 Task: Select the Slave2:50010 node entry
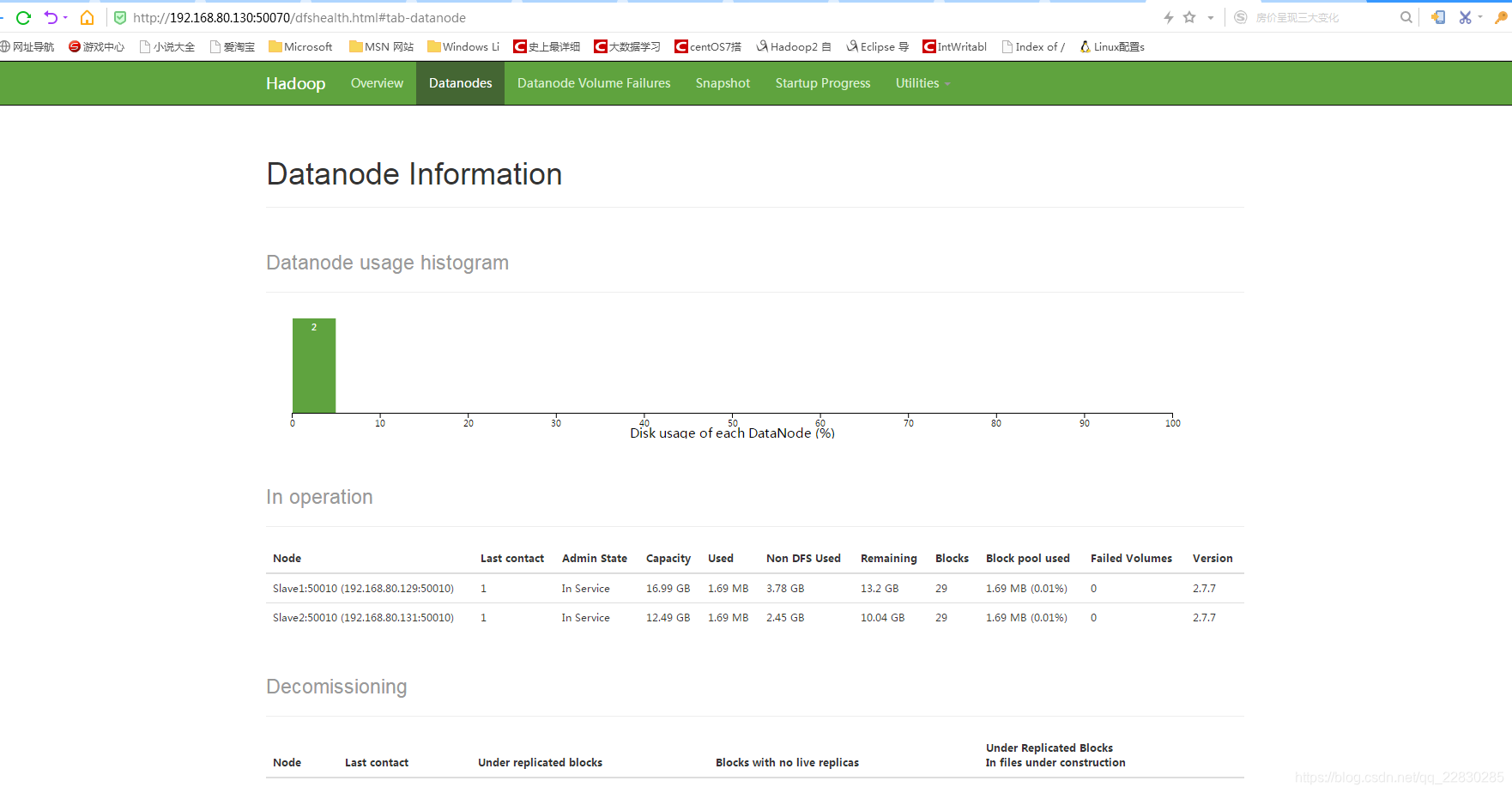(363, 618)
